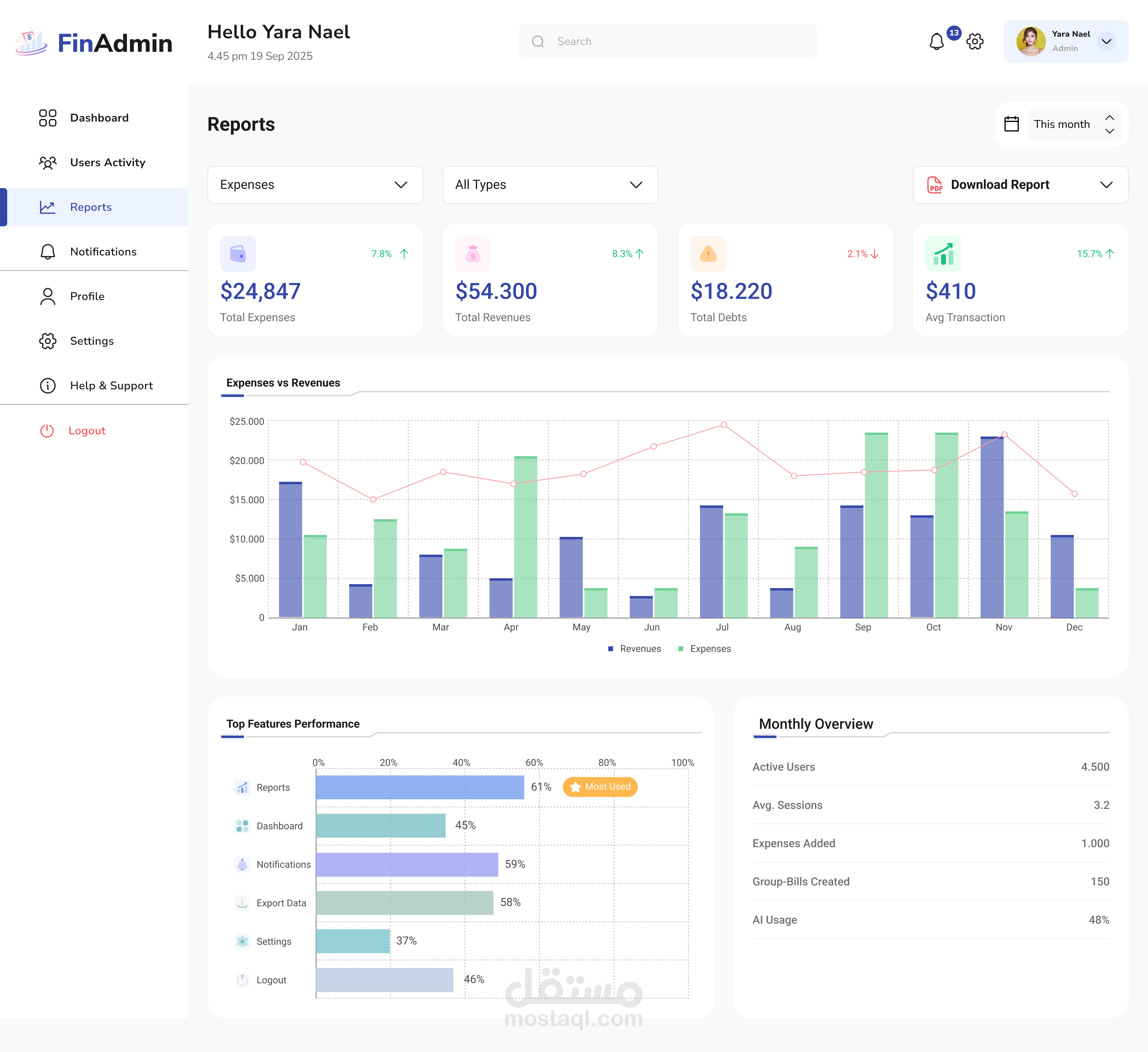
Task: Click the Active Users value 4.500
Action: click(x=1095, y=767)
